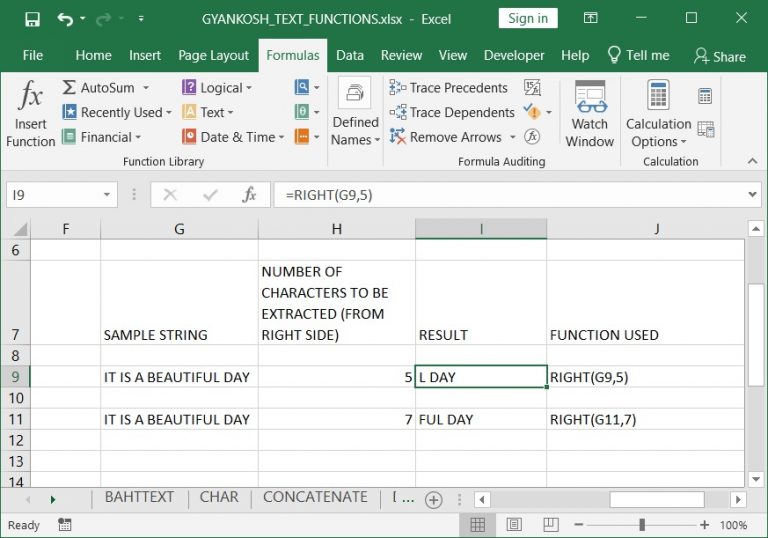Add a new sheet with plus icon
This screenshot has width=768, height=538.
(433, 500)
